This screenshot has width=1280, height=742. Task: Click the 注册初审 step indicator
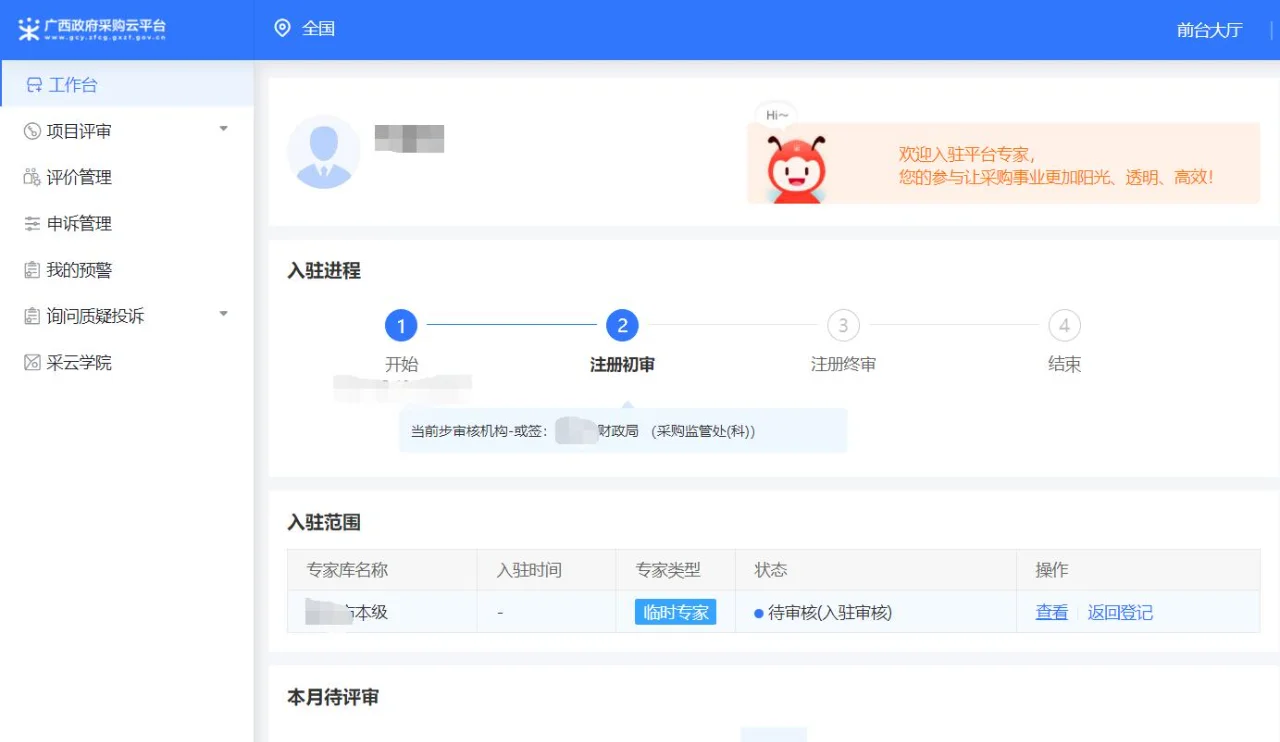(622, 325)
